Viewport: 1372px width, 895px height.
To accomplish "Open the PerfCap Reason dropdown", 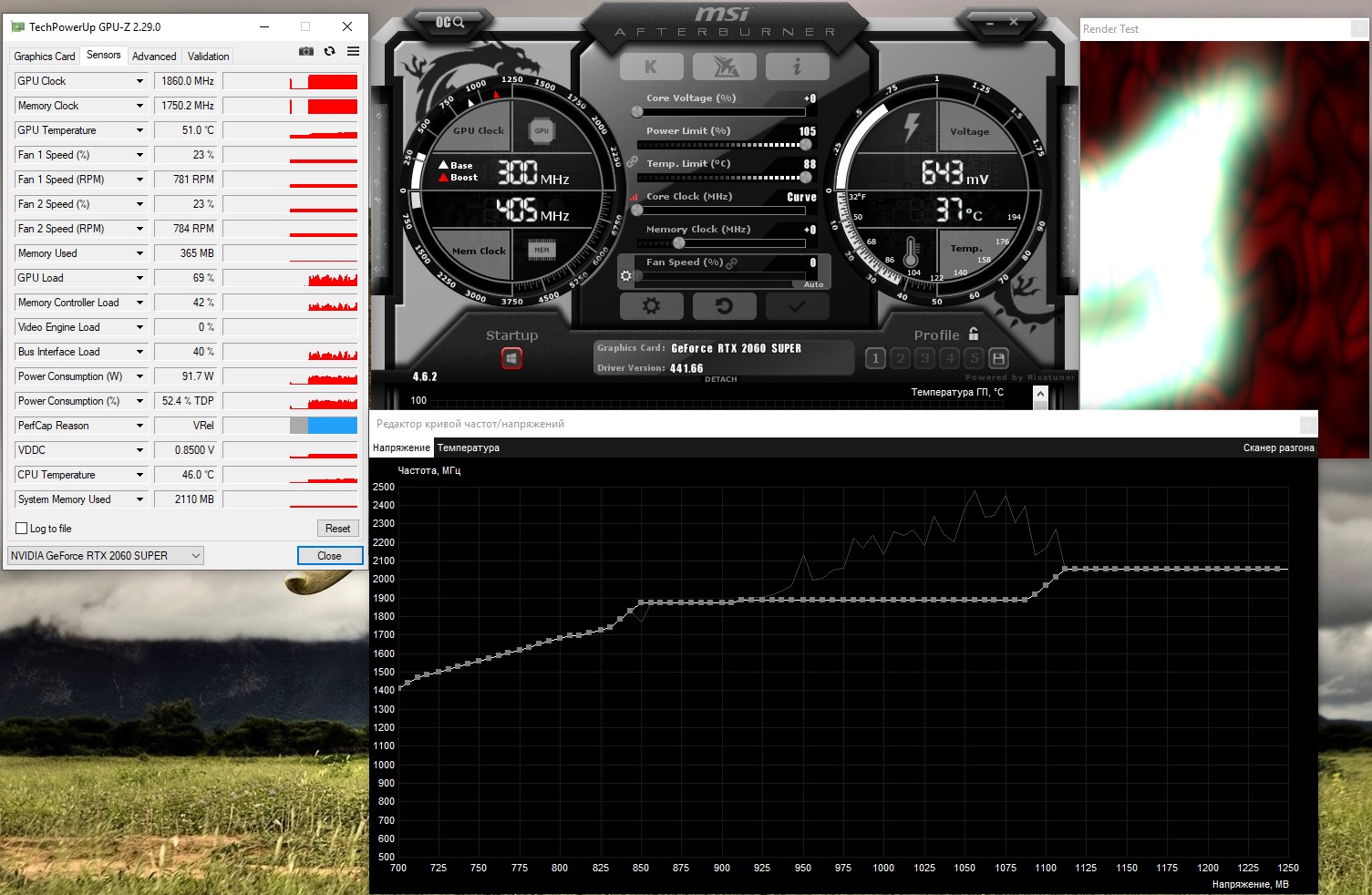I will 139,426.
